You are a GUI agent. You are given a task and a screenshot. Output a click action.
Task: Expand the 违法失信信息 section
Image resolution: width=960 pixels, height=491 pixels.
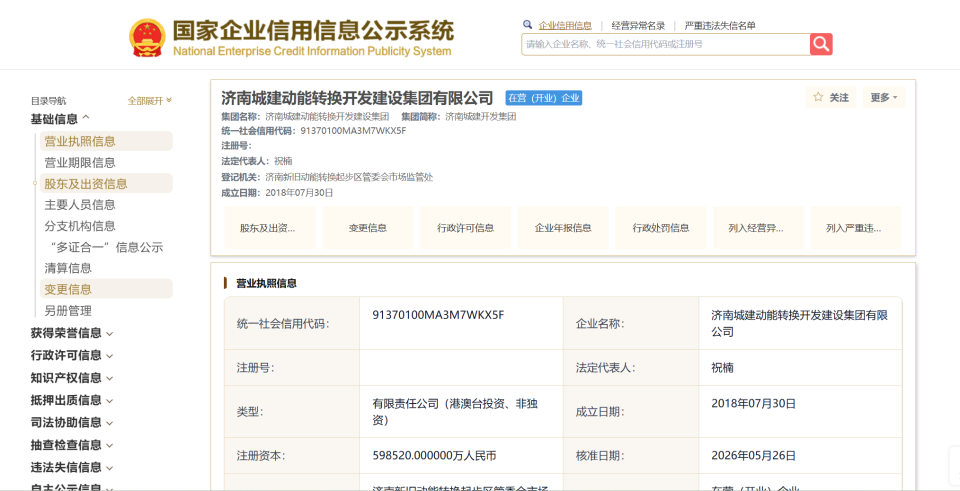(72, 467)
